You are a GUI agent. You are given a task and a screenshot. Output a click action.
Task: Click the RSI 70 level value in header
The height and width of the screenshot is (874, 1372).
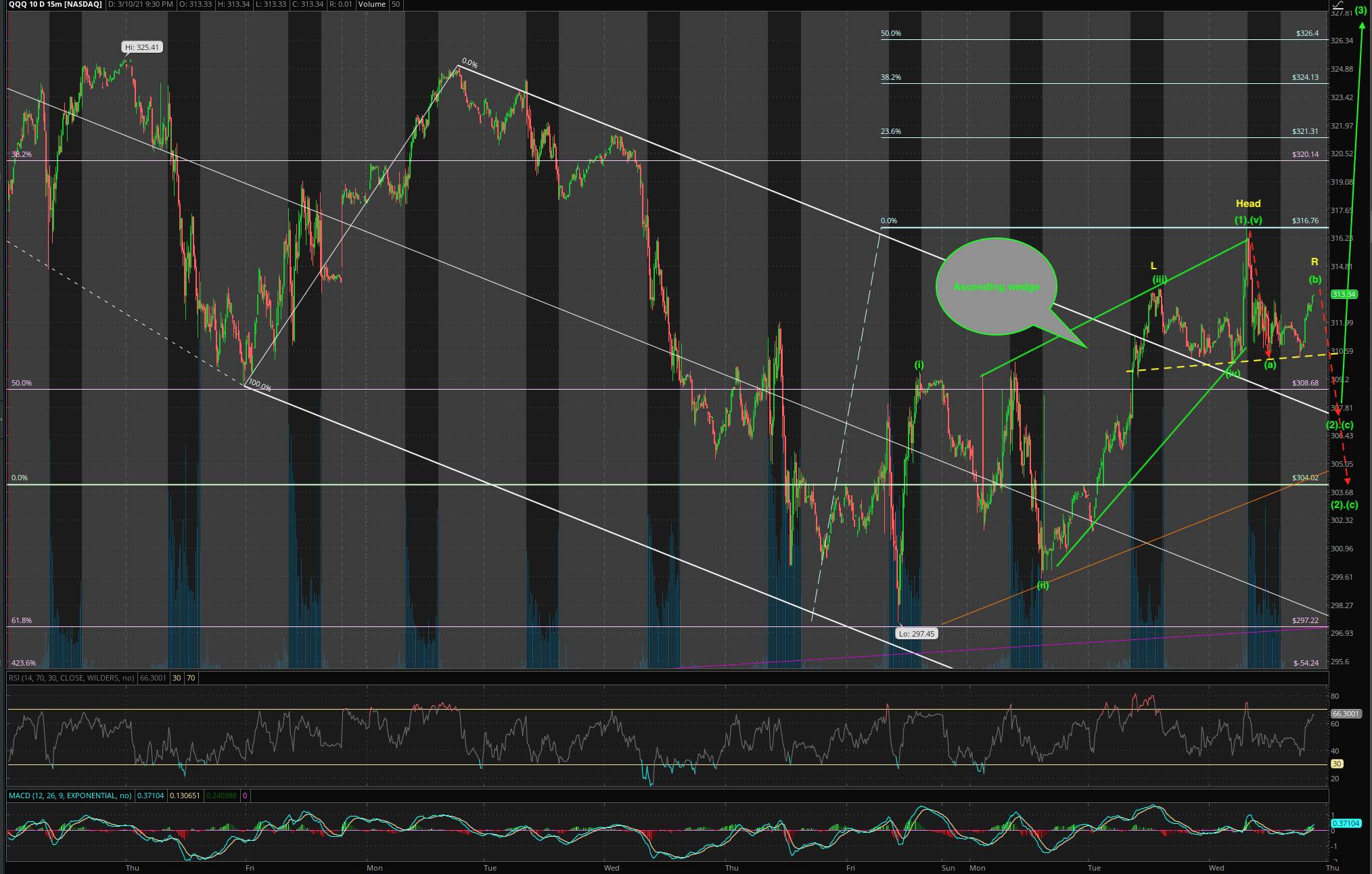coord(191,678)
